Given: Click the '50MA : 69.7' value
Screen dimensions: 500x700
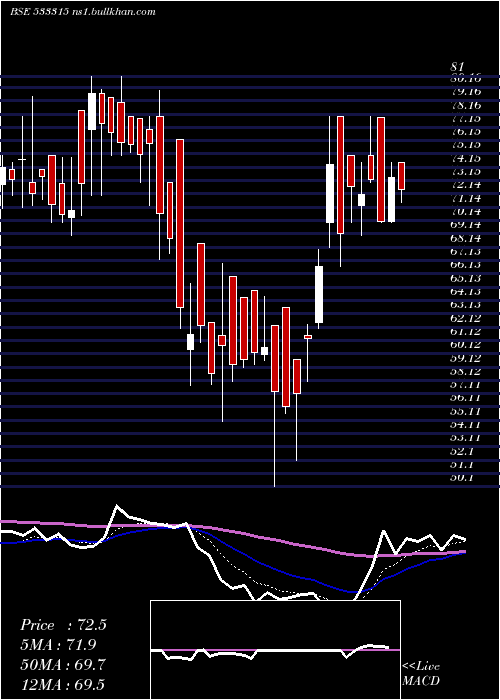Looking at the screenshot, I should 63,664.
